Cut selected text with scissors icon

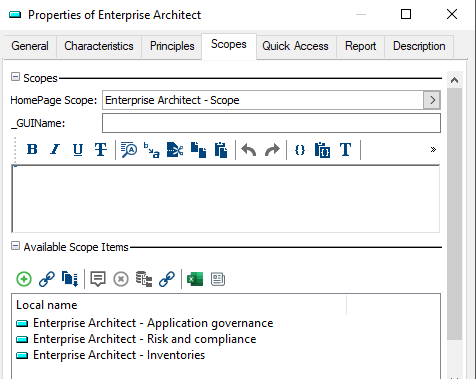coord(175,150)
